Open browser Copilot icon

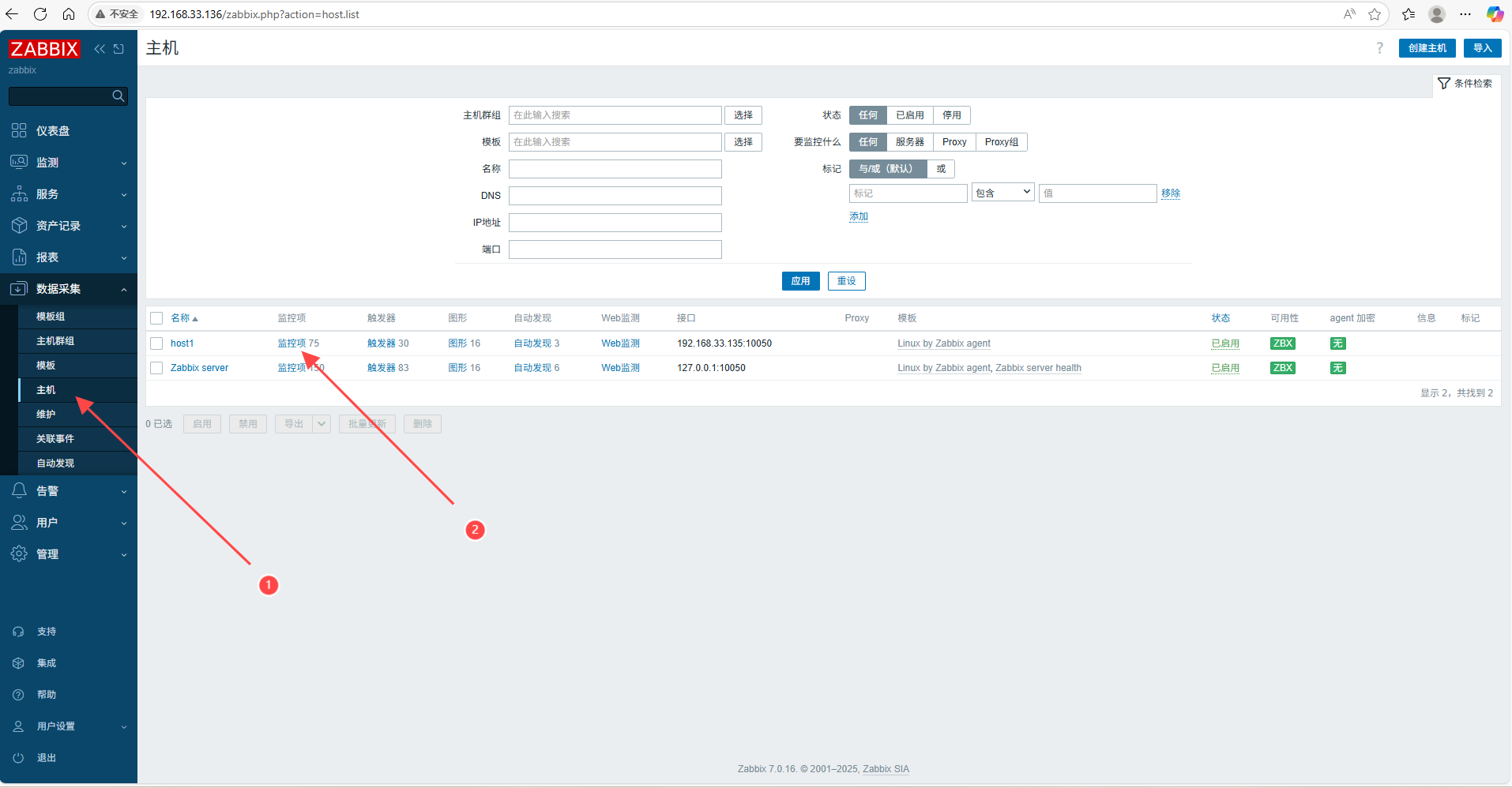pyautogui.click(x=1495, y=14)
